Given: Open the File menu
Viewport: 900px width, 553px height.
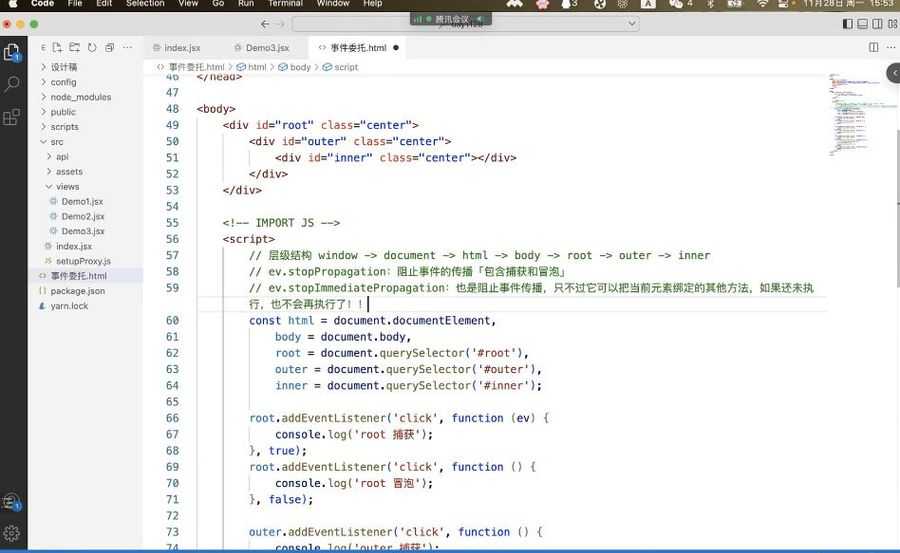Looking at the screenshot, I should tap(75, 3).
